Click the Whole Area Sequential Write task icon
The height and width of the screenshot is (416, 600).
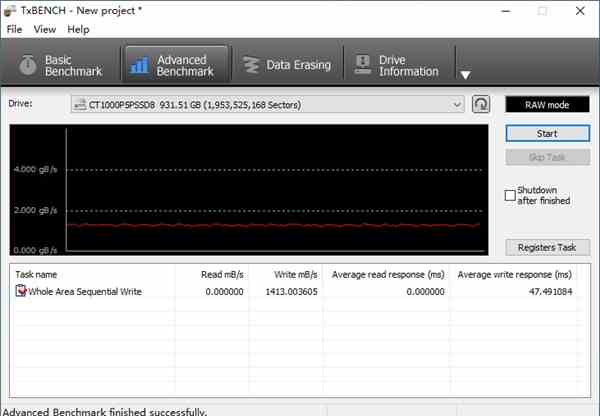point(21,291)
